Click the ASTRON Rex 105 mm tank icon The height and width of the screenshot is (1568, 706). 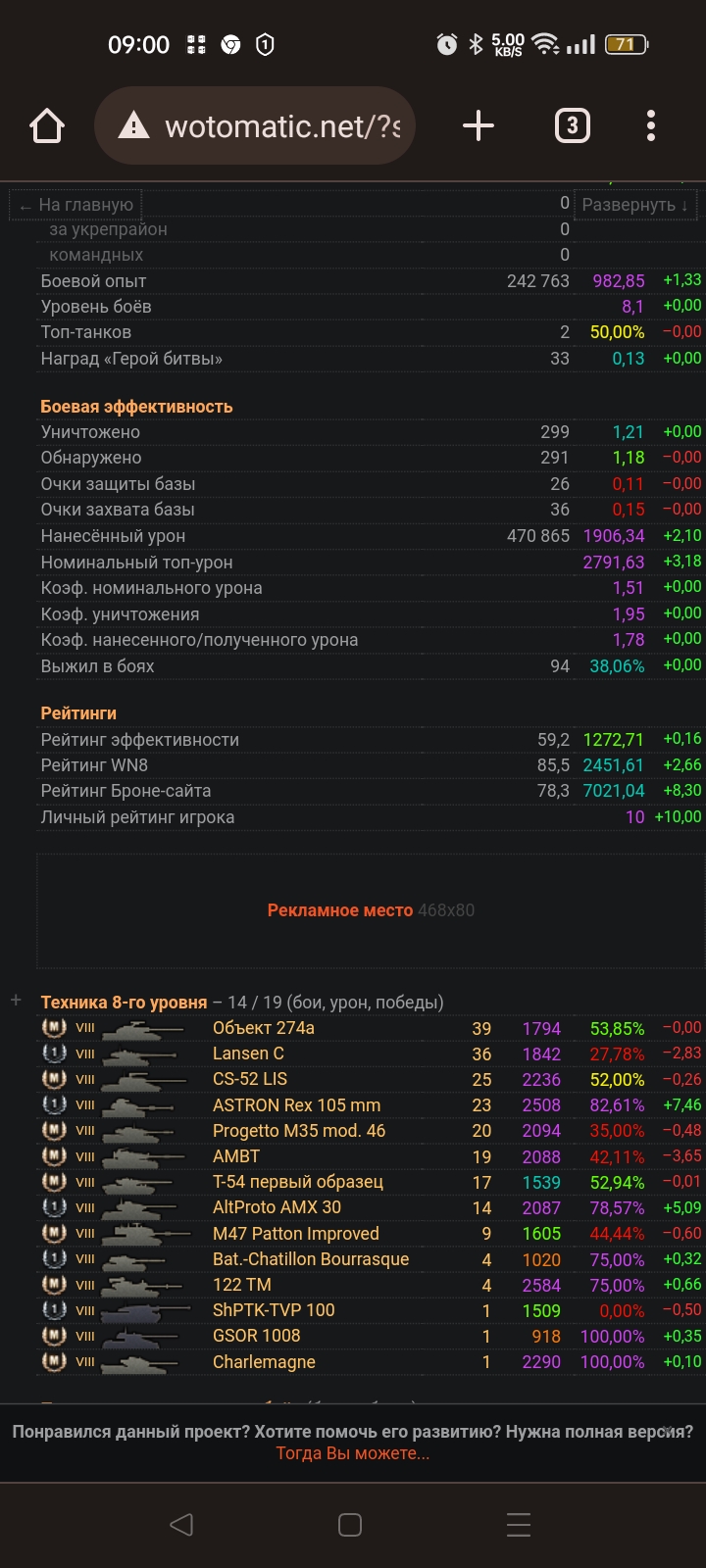pyautogui.click(x=142, y=1105)
